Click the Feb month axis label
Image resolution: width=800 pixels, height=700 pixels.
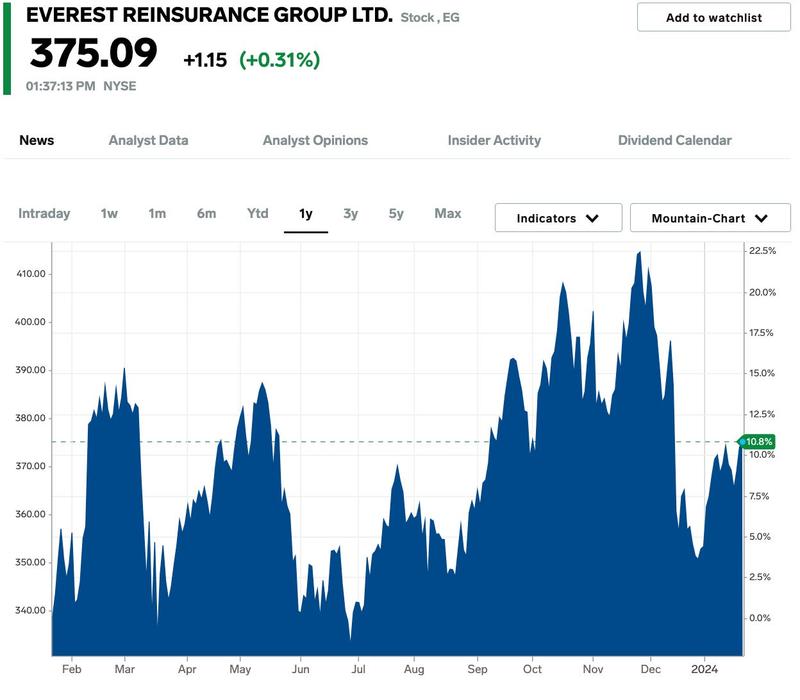71,669
